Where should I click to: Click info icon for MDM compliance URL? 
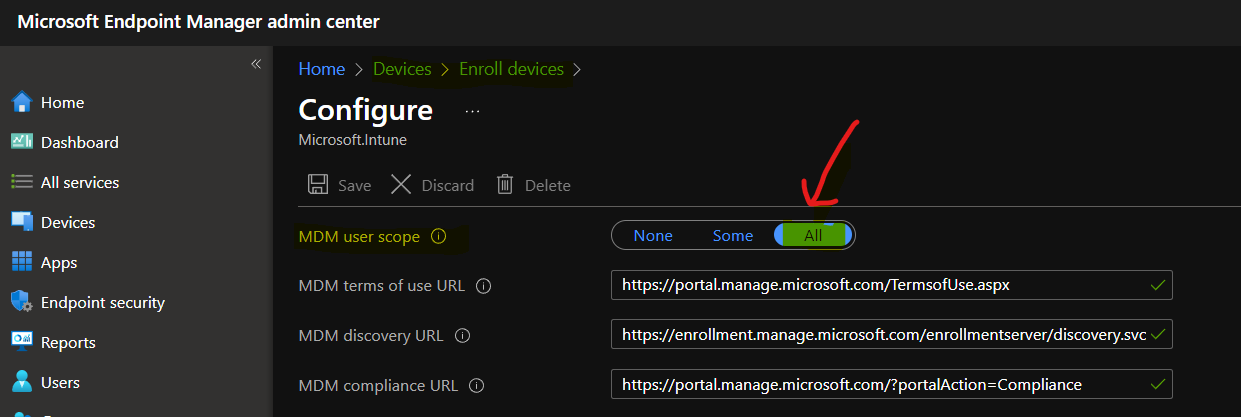click(x=477, y=385)
